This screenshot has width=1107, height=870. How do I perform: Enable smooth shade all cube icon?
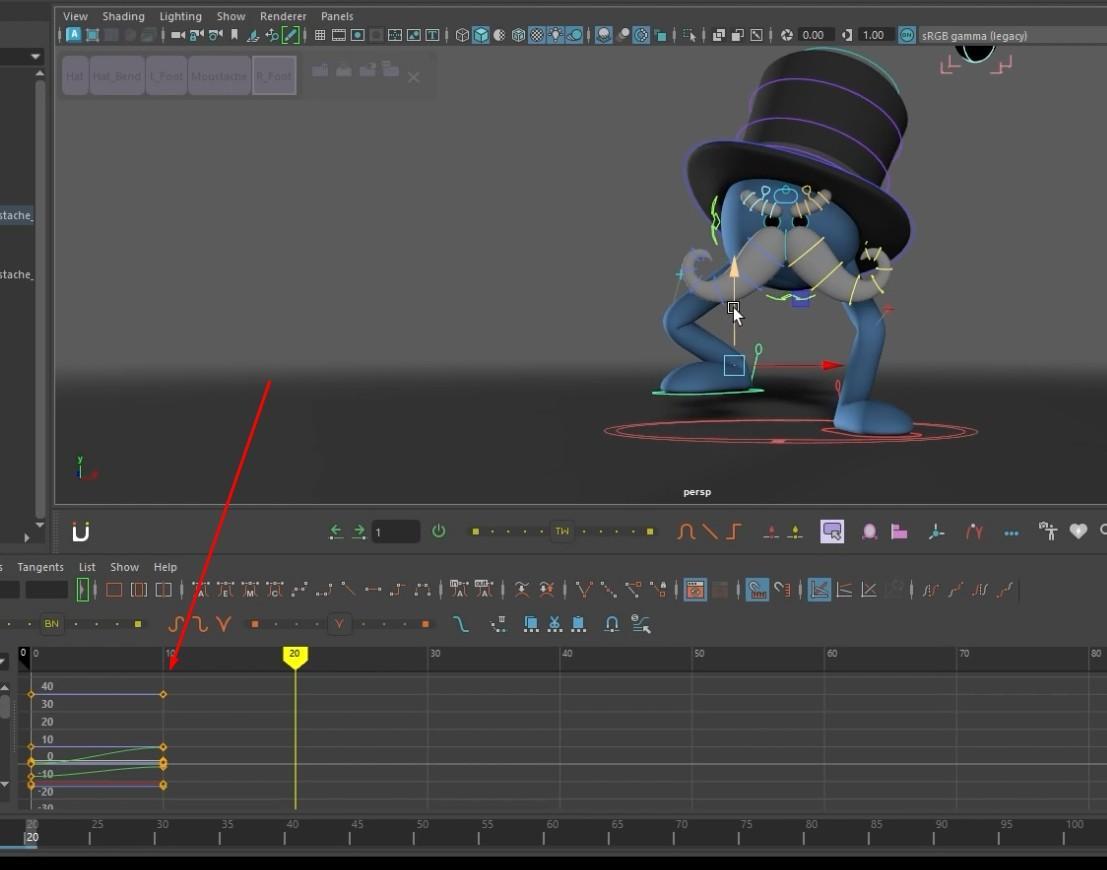pyautogui.click(x=481, y=35)
